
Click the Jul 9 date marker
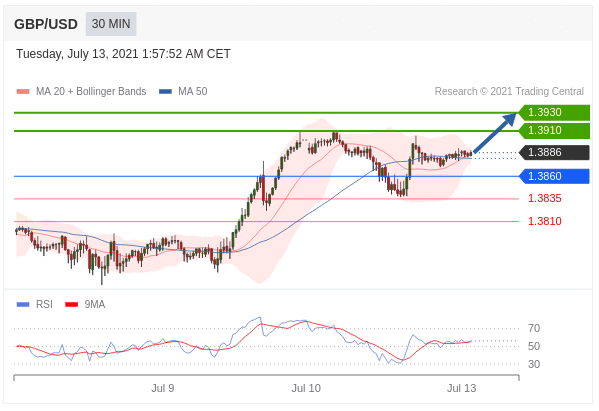pos(163,388)
